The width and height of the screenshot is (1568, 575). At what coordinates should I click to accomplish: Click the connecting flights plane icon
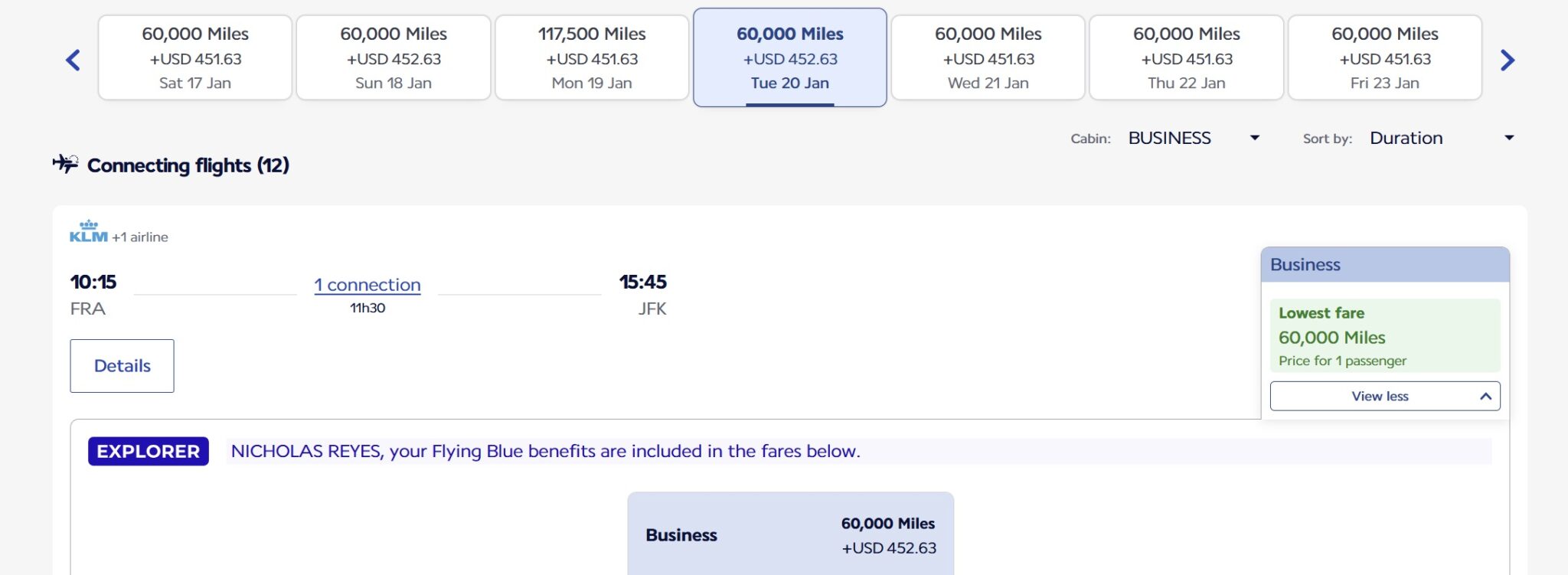(x=66, y=163)
